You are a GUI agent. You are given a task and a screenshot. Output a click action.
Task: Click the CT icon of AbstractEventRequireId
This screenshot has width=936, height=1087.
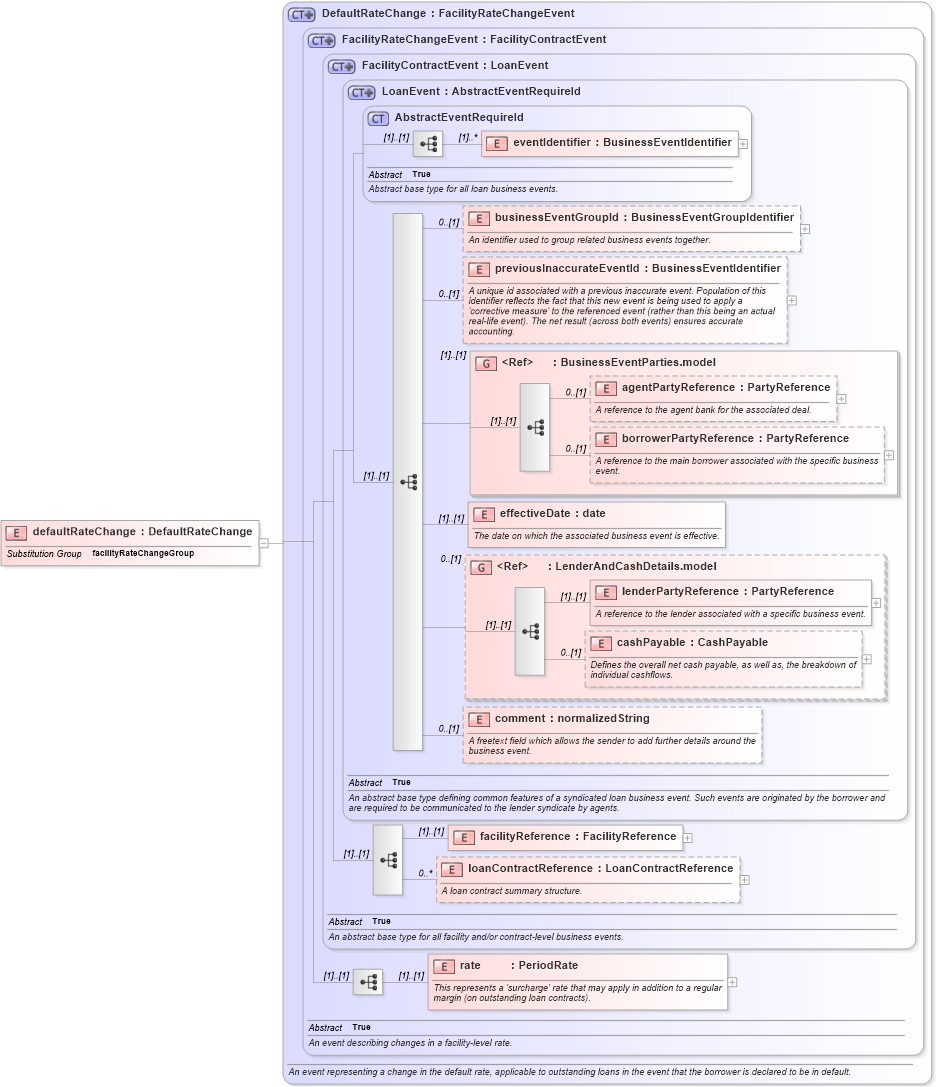(x=377, y=117)
